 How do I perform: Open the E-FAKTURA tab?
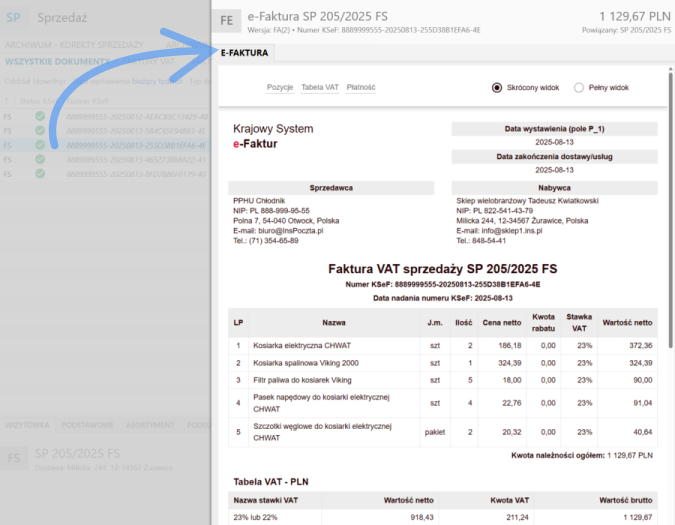[x=244, y=52]
